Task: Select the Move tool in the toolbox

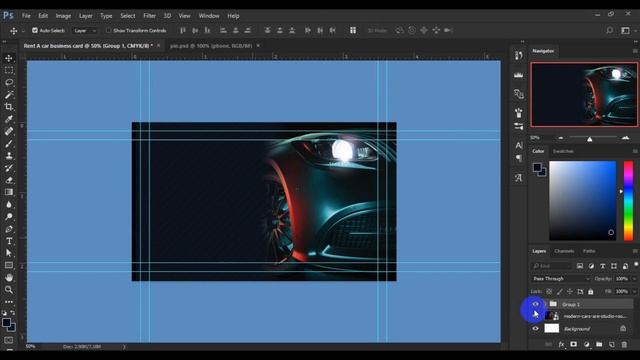Action: pyautogui.click(x=9, y=58)
